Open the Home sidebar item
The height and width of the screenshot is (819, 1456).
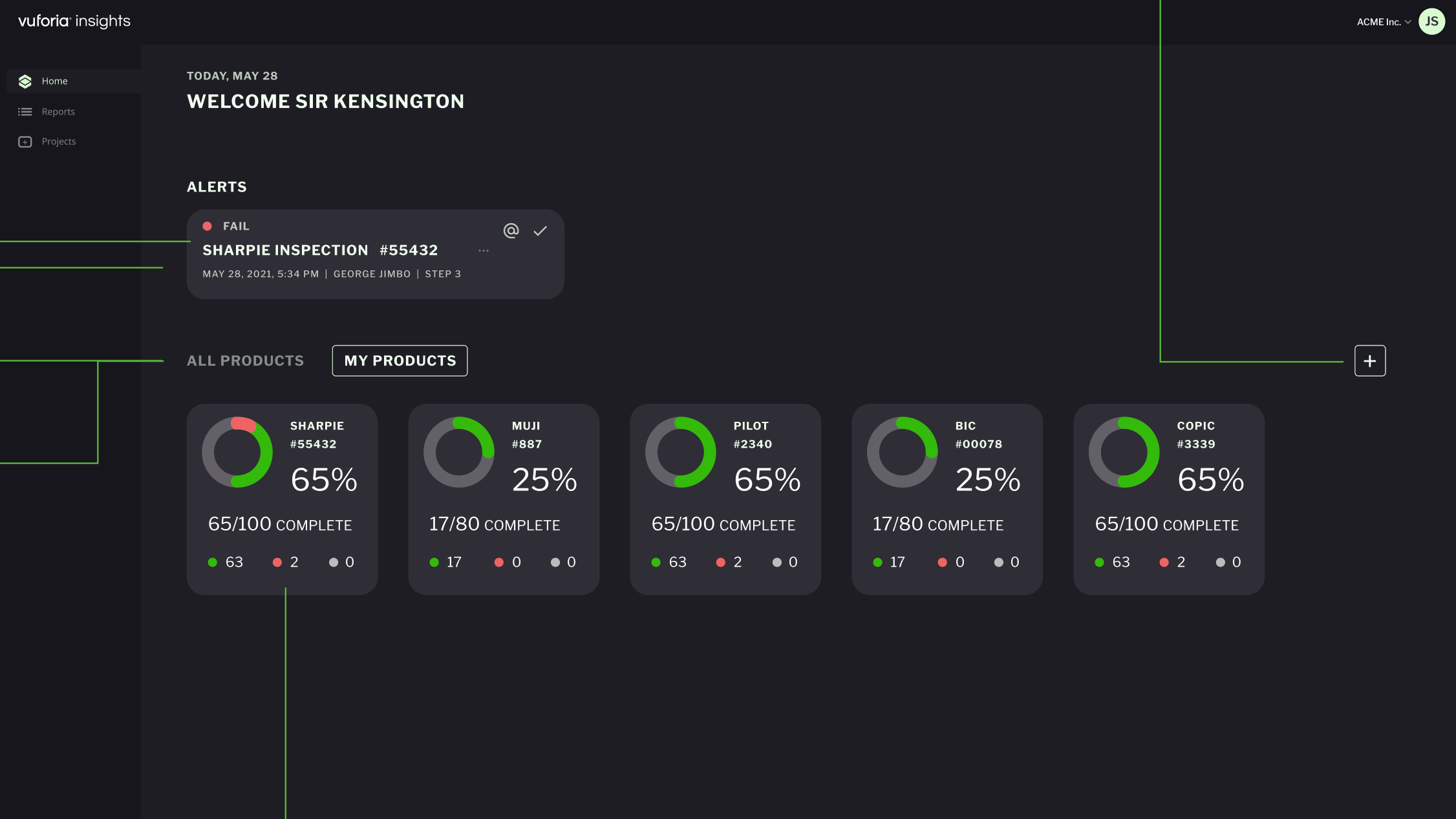tap(74, 81)
